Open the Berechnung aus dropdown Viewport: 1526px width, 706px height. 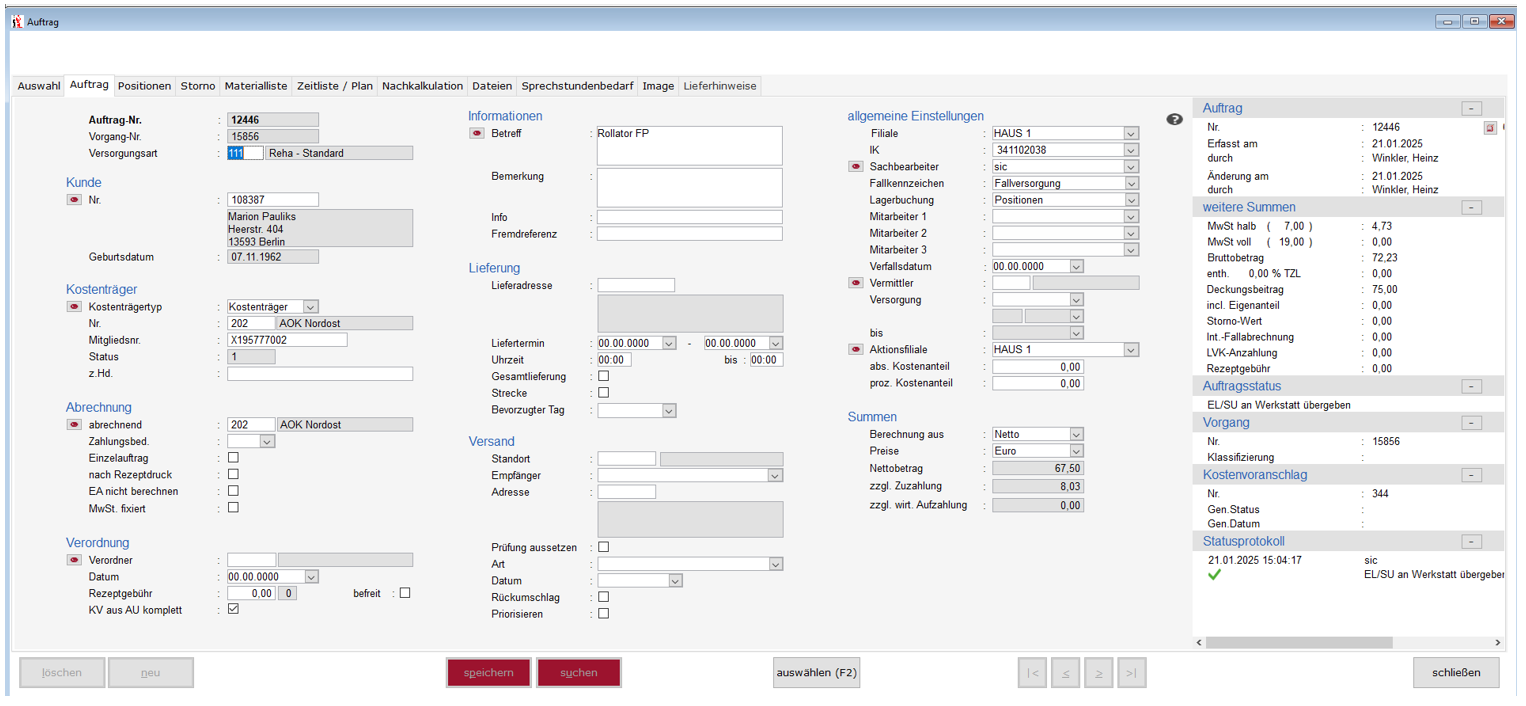[1076, 435]
